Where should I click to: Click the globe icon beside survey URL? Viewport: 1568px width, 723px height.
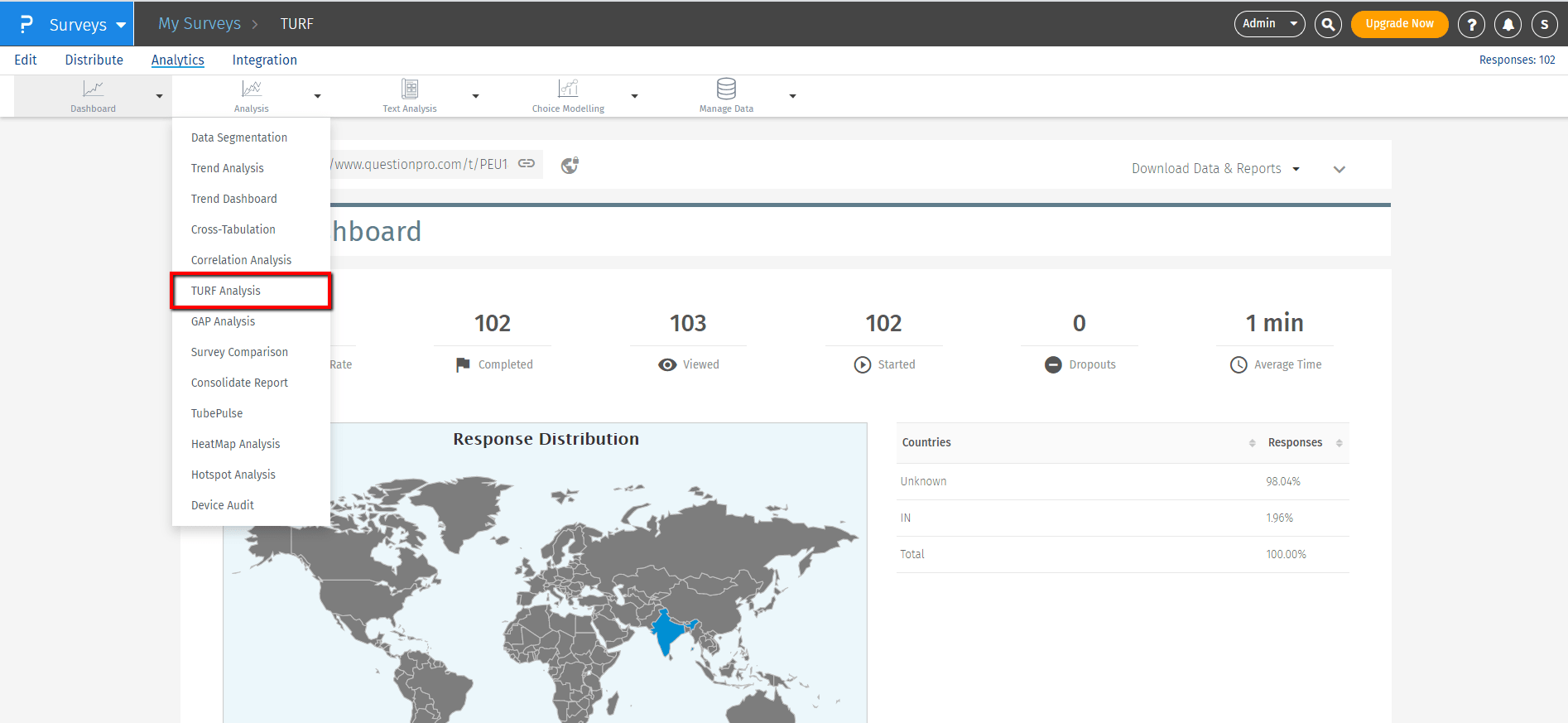(x=570, y=166)
